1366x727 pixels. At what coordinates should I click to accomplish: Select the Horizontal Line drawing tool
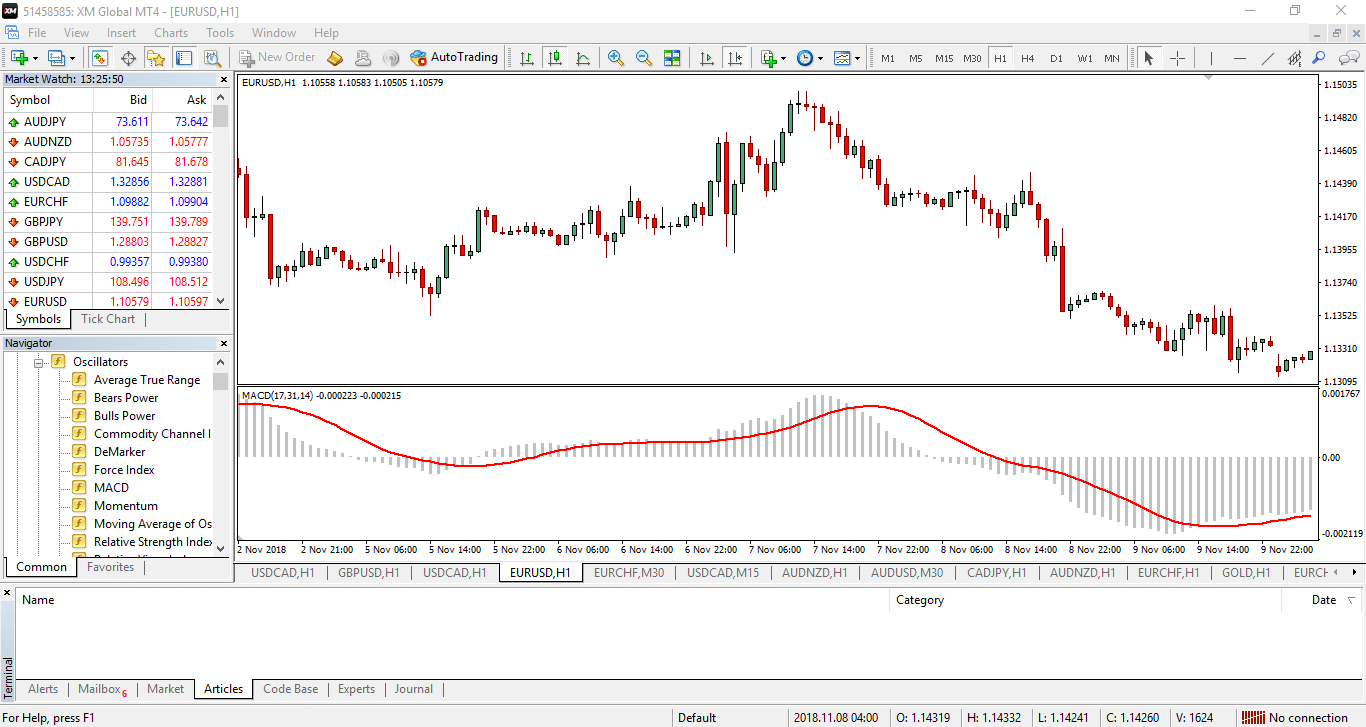[1240, 58]
